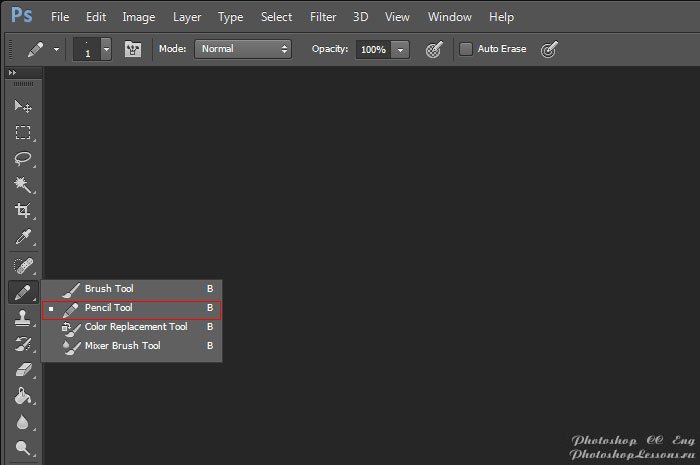Click the Opacity 100% value field
The image size is (700, 465).
click(x=374, y=49)
